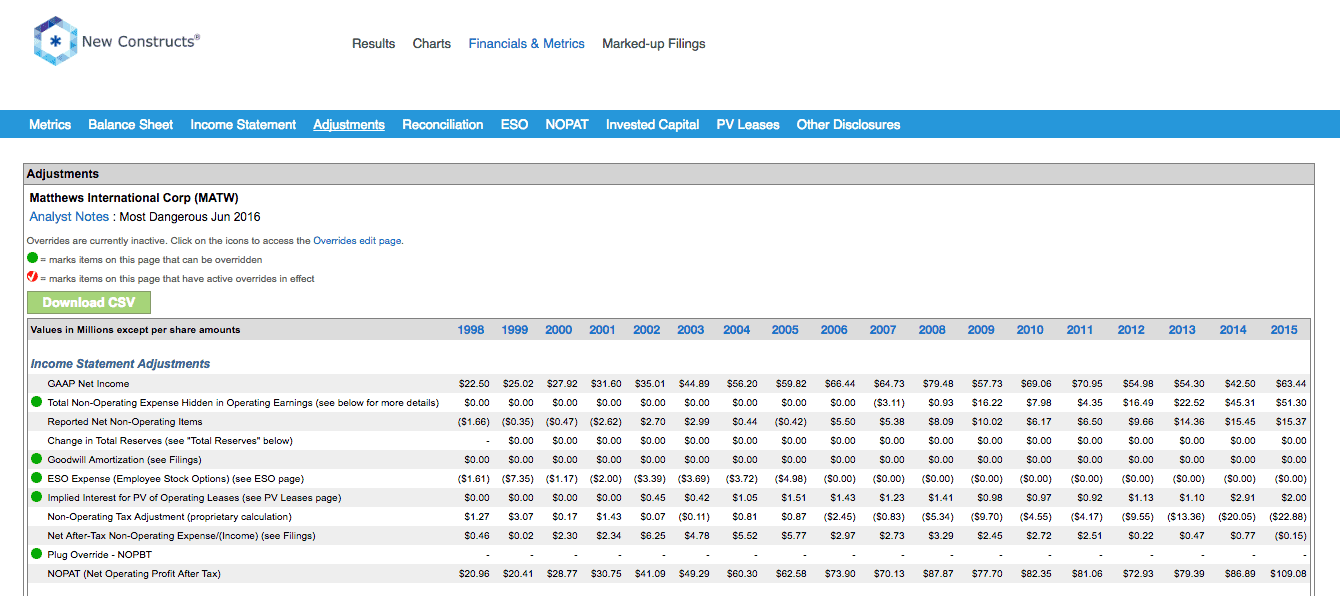The height and width of the screenshot is (596, 1340).
Task: Click green override dot for Plug Override - NOPBT
Action: coord(37,555)
